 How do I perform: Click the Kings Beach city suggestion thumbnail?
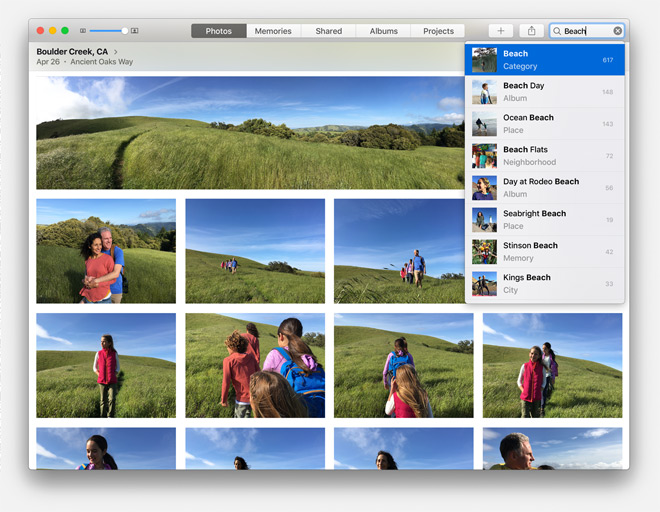[x=484, y=284]
